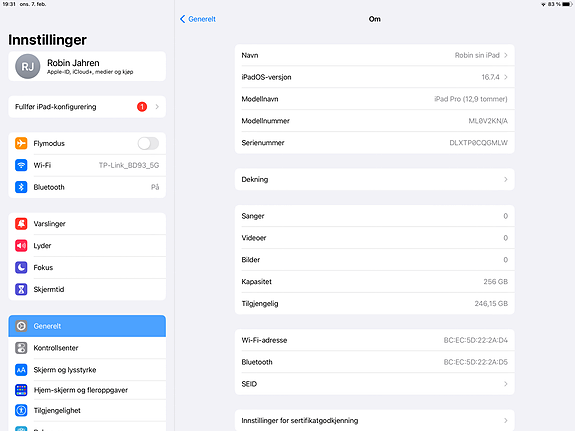Tap the RJ profile avatar
This screenshot has width=575, height=431.
tap(28, 66)
